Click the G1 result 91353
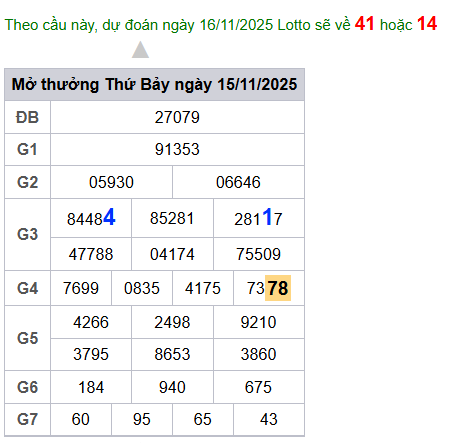Screen dimensions: 471x443 [x=177, y=149]
